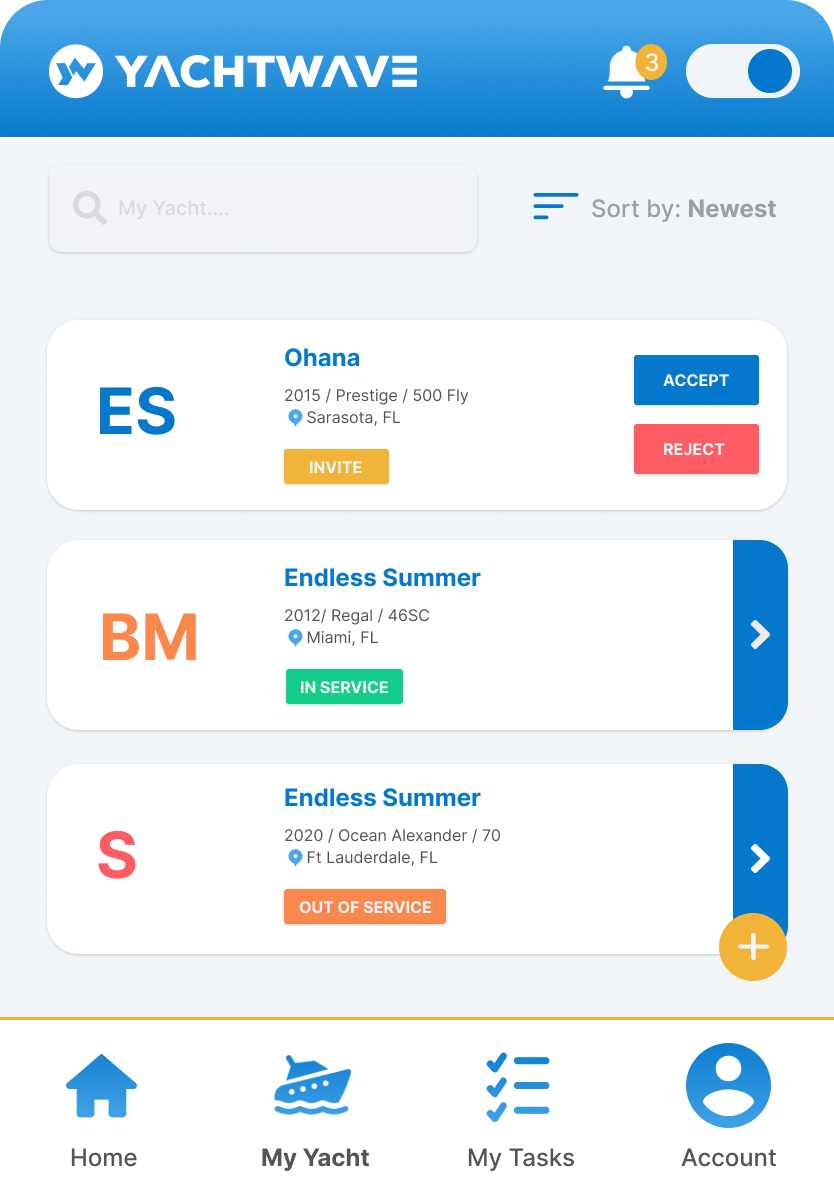The image size is (834, 1194).
Task: Click the ES avatar thumbnail
Action: [x=137, y=413]
